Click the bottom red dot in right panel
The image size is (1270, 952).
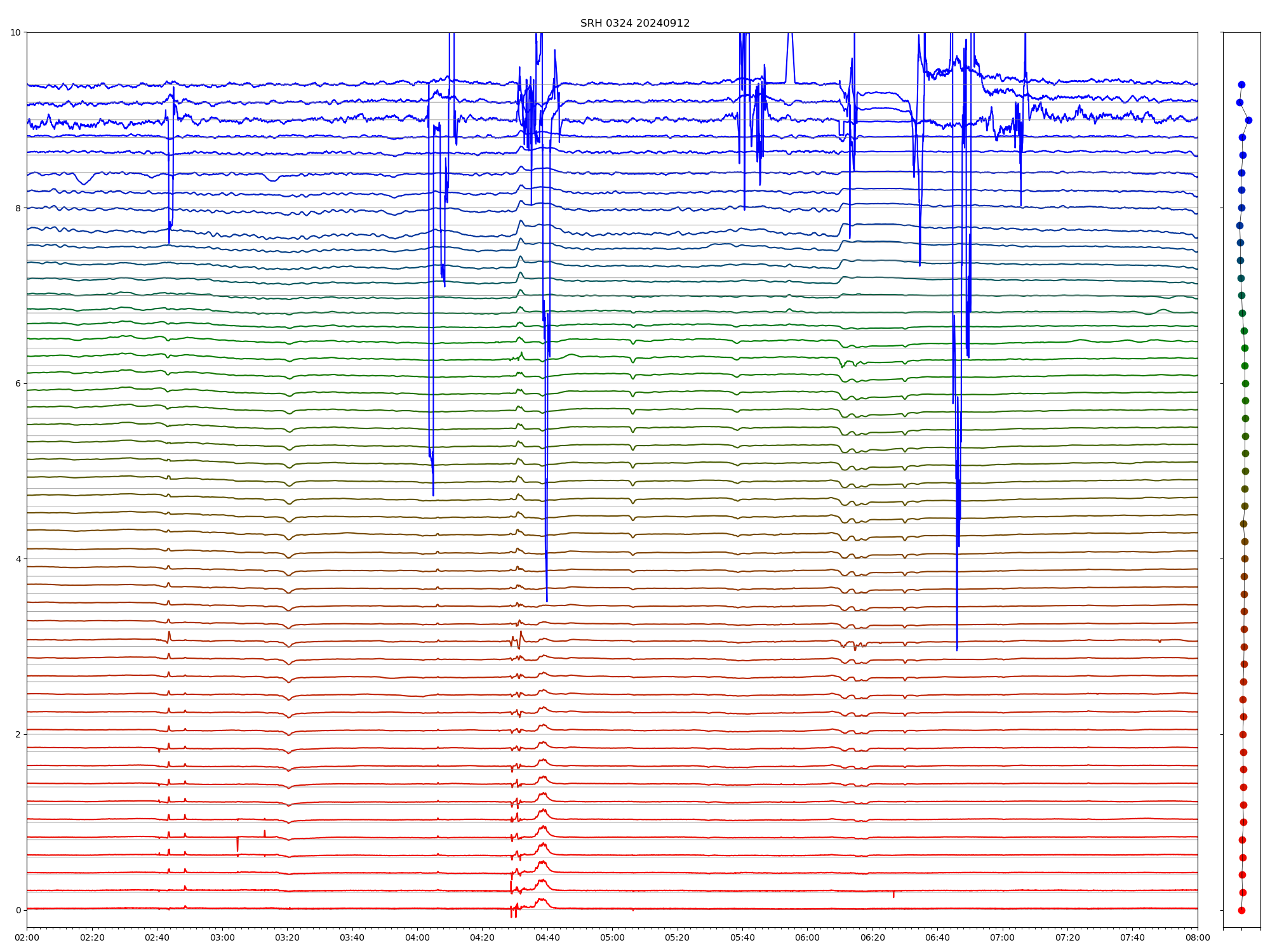click(x=1241, y=910)
